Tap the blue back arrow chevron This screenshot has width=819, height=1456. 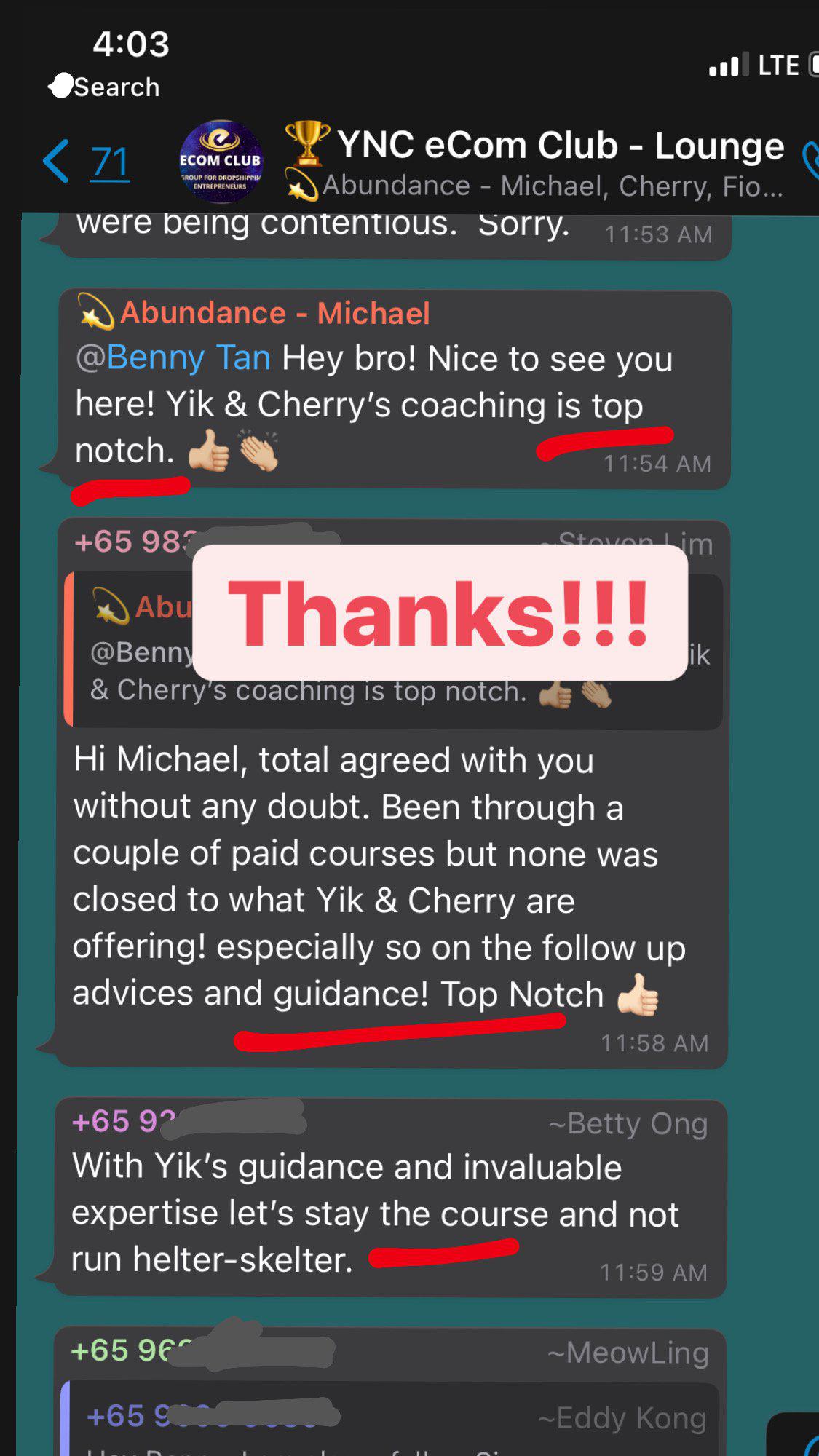[56, 161]
